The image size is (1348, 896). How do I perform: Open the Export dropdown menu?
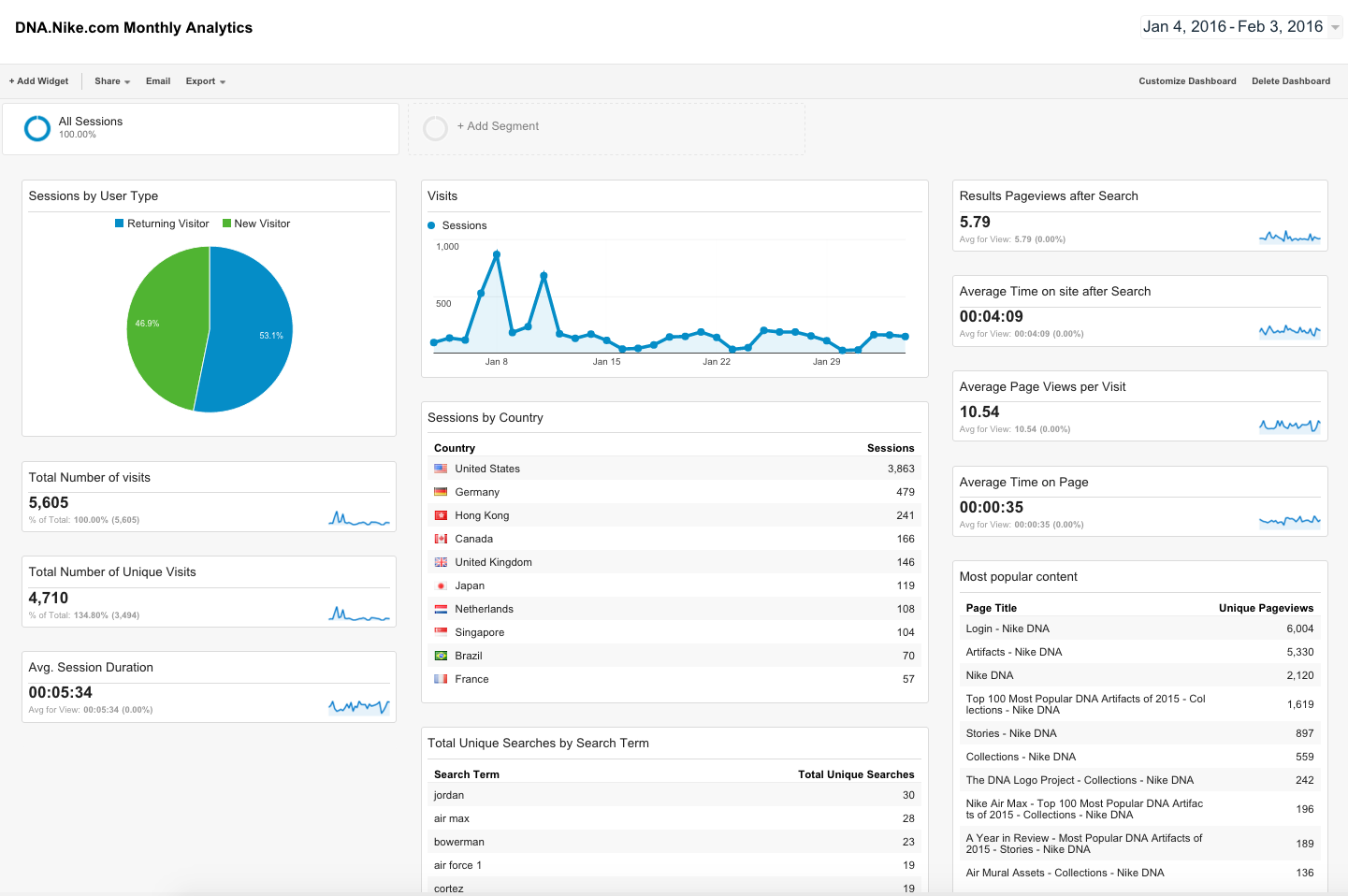pyautogui.click(x=206, y=81)
